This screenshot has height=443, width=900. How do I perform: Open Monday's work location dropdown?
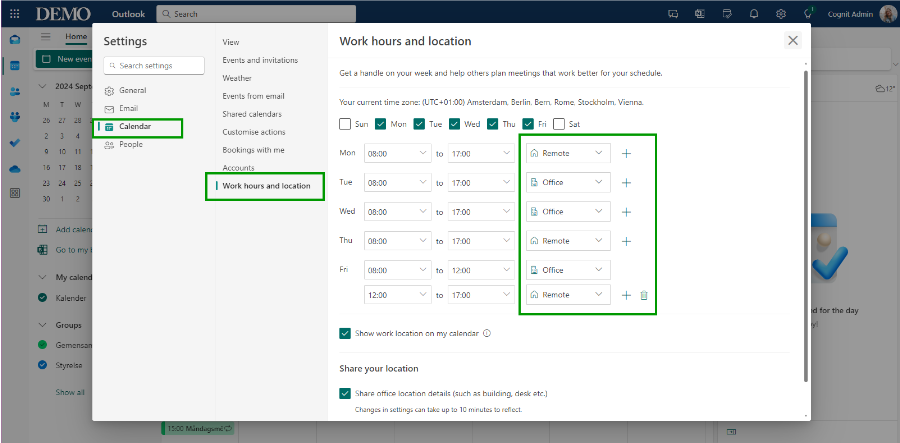[568, 154]
